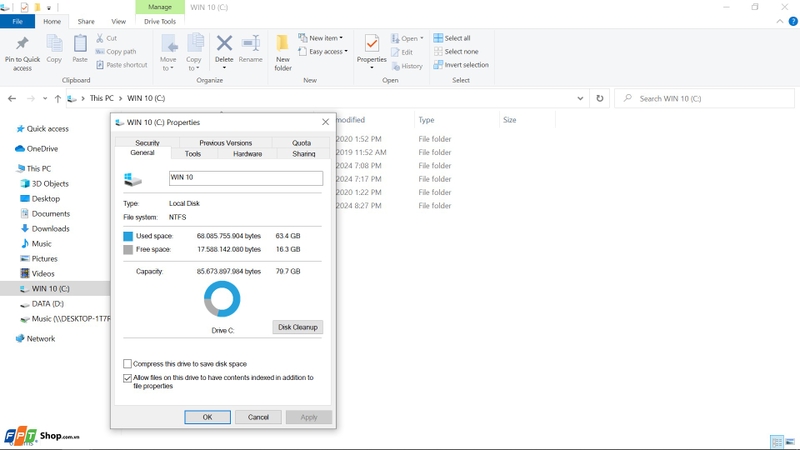Viewport: 800px width, 450px height.
Task: Open Security tab in Properties dialog
Action: [147, 143]
